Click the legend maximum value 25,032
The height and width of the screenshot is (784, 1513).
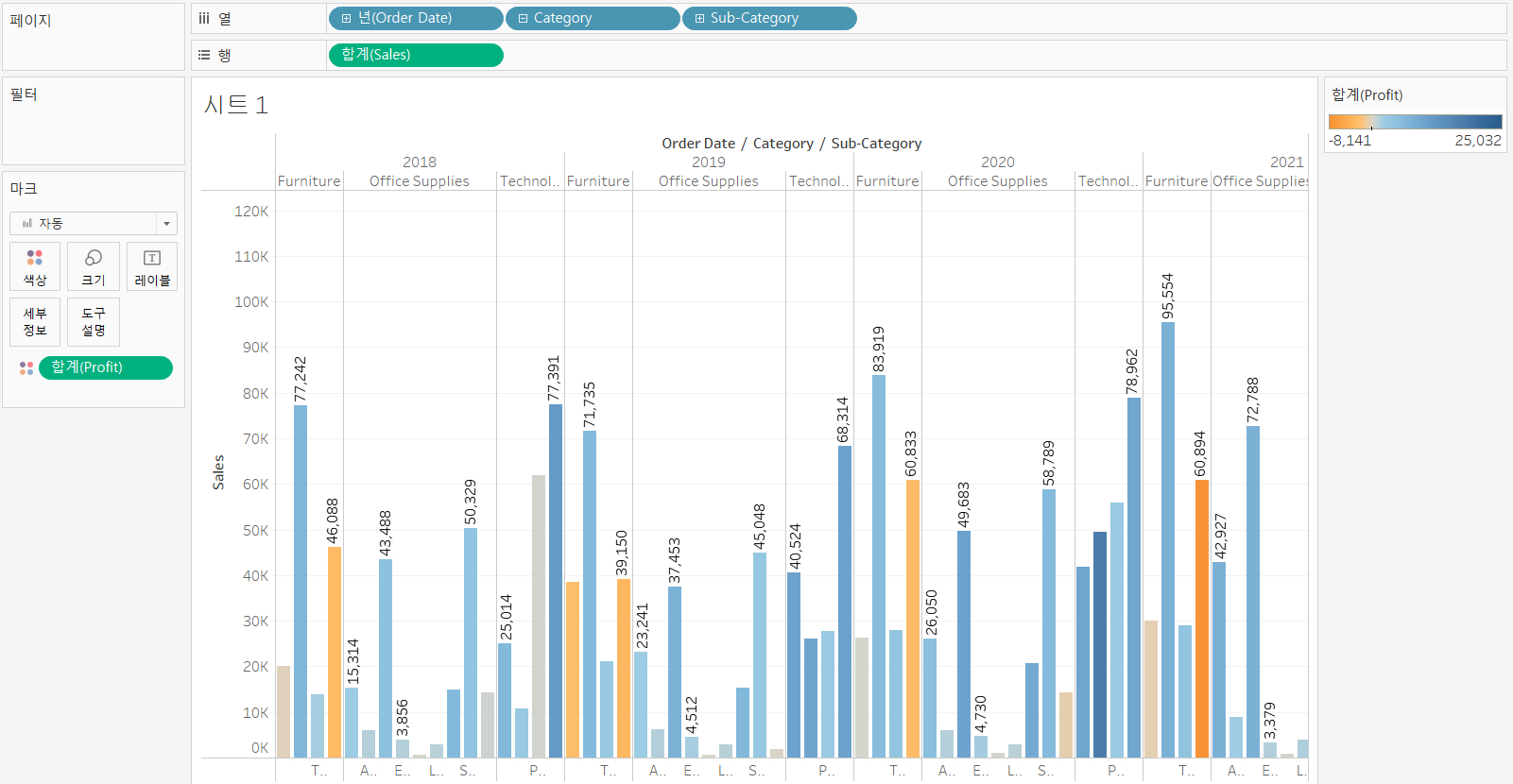click(1478, 140)
